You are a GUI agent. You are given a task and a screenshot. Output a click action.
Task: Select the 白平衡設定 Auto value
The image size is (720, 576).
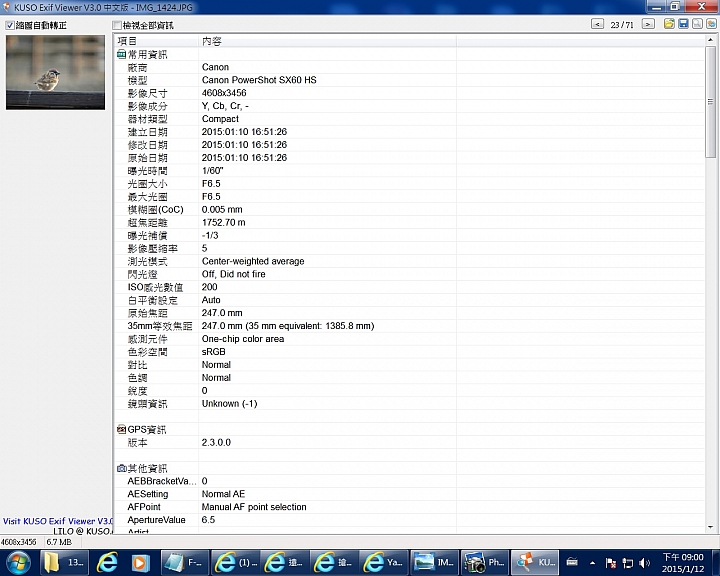click(211, 300)
